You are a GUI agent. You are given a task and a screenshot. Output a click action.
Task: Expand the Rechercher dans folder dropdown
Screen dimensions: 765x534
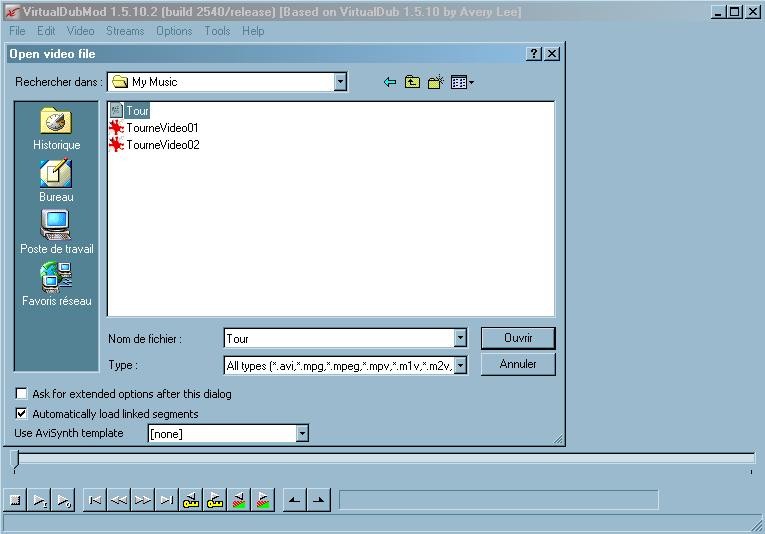click(341, 82)
